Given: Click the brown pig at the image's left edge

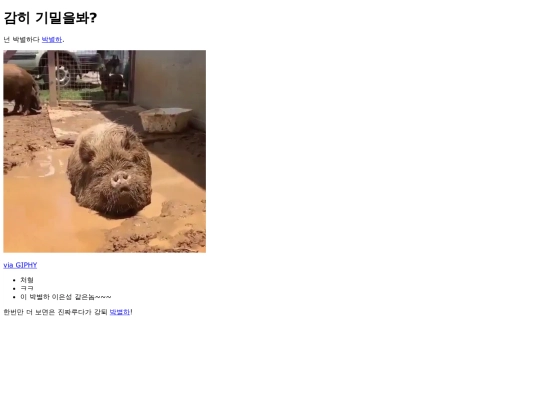Looking at the screenshot, I should click(x=21, y=90).
